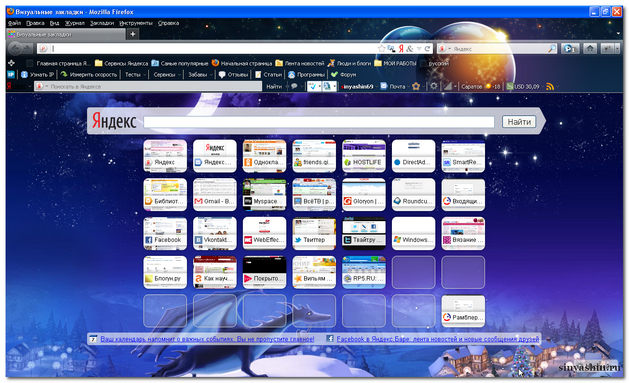Viewport: 629px width, 383px height.
Task: Open the Facebook visual bookmark thumbnail
Action: 165,233
